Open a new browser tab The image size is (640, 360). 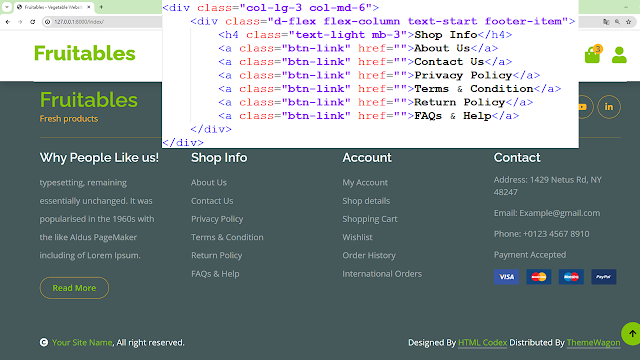(101, 7)
